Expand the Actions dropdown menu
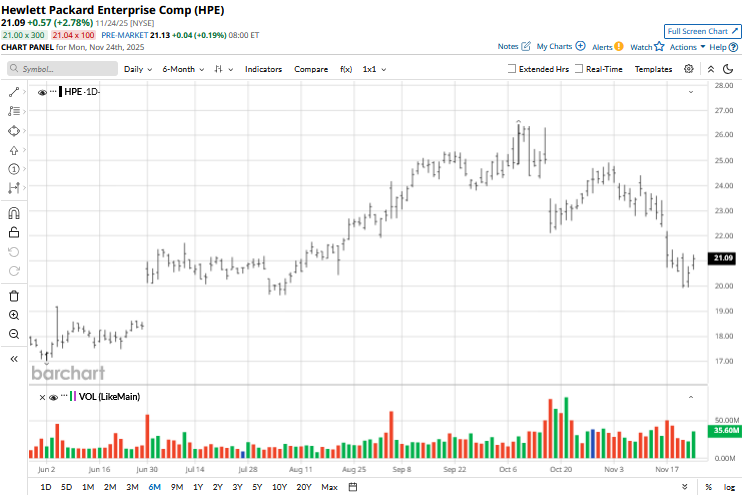 (x=687, y=47)
